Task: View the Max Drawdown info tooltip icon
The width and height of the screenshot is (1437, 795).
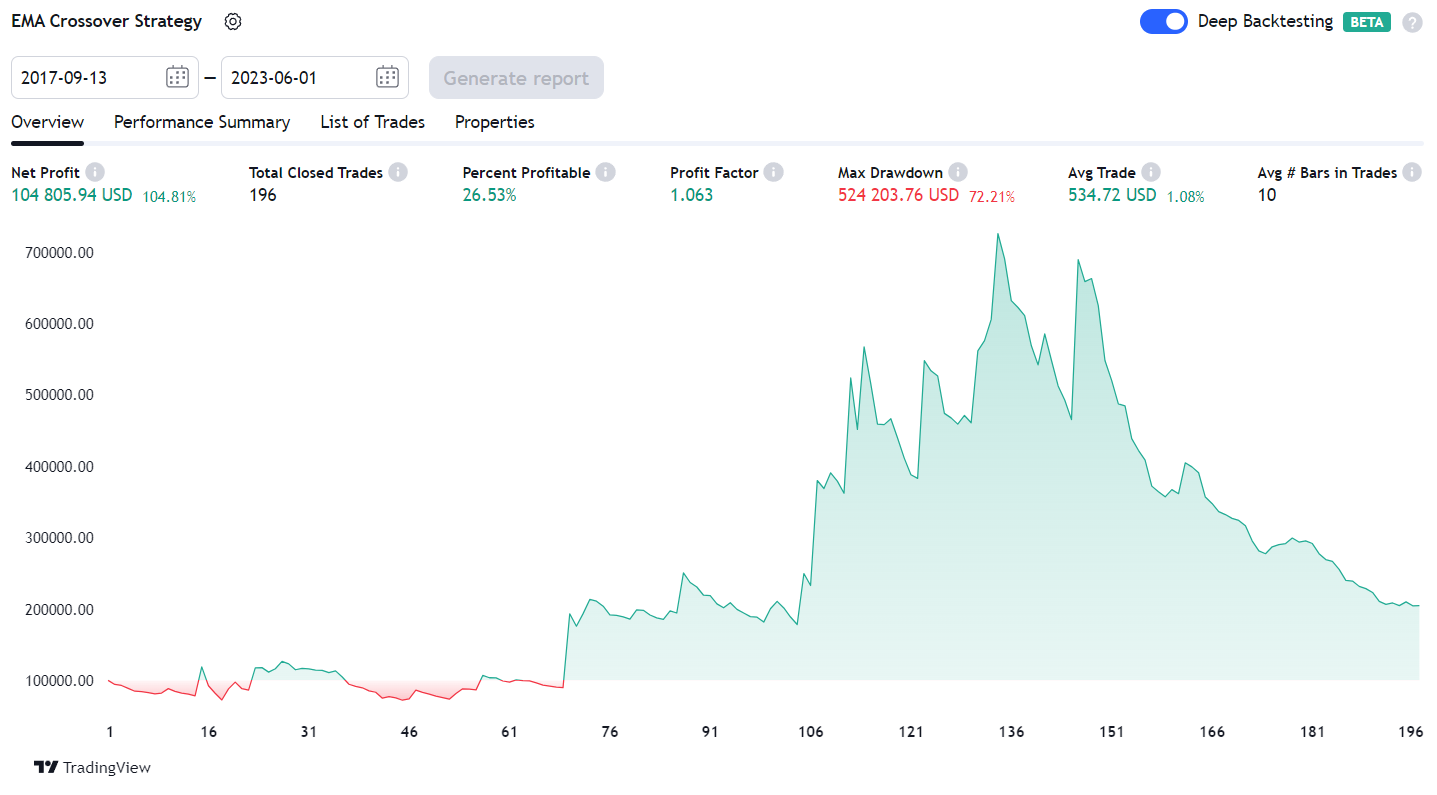Action: tap(958, 172)
